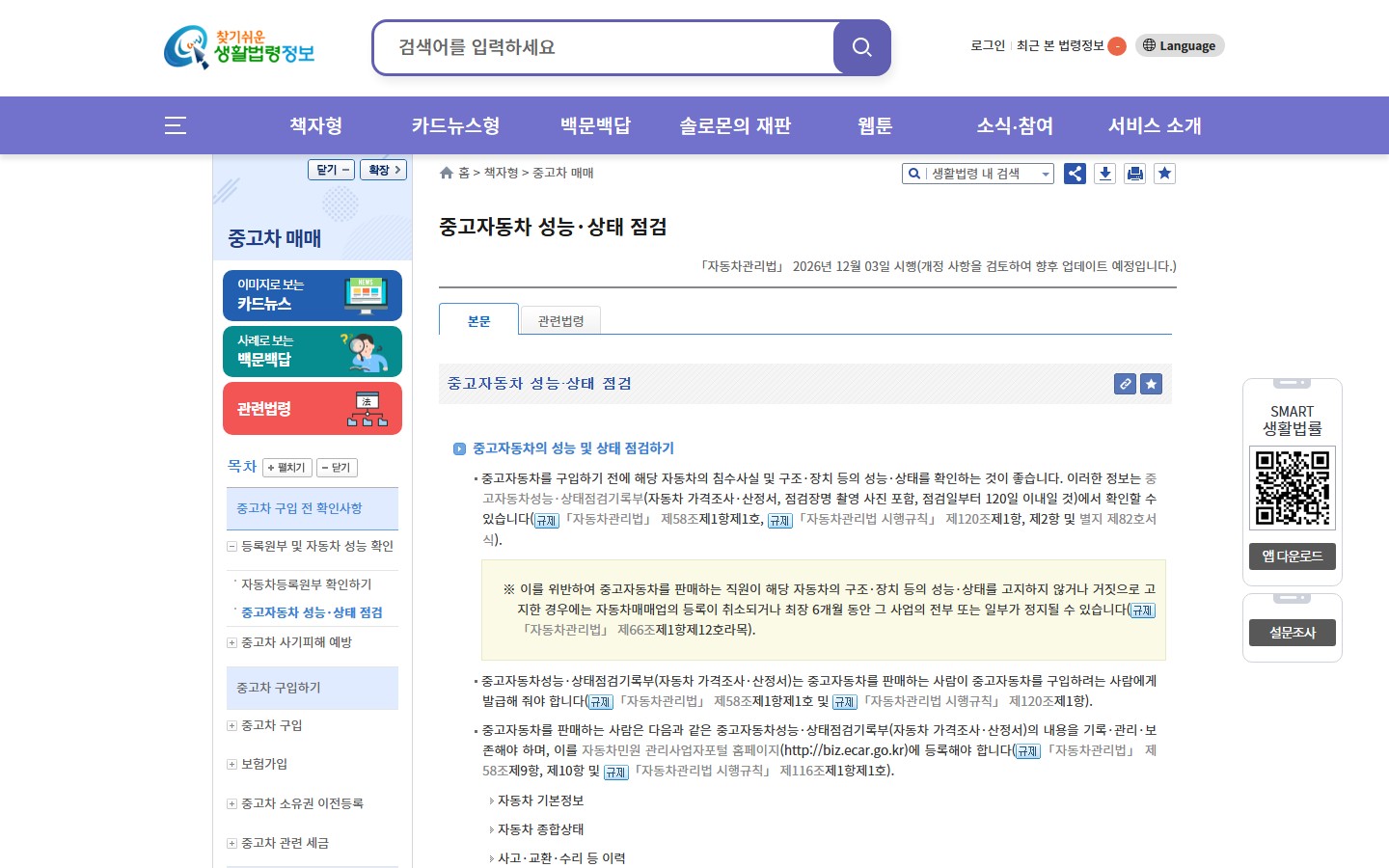This screenshot has height=868, width=1389.
Task: Click sidebar 닫기 button at top
Action: (332, 170)
